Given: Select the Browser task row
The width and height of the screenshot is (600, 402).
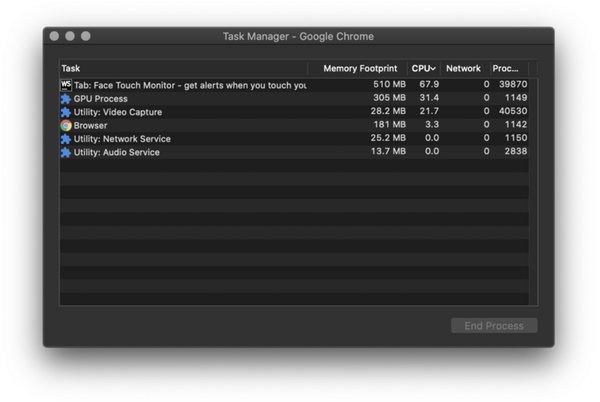Looking at the screenshot, I should click(x=294, y=125).
